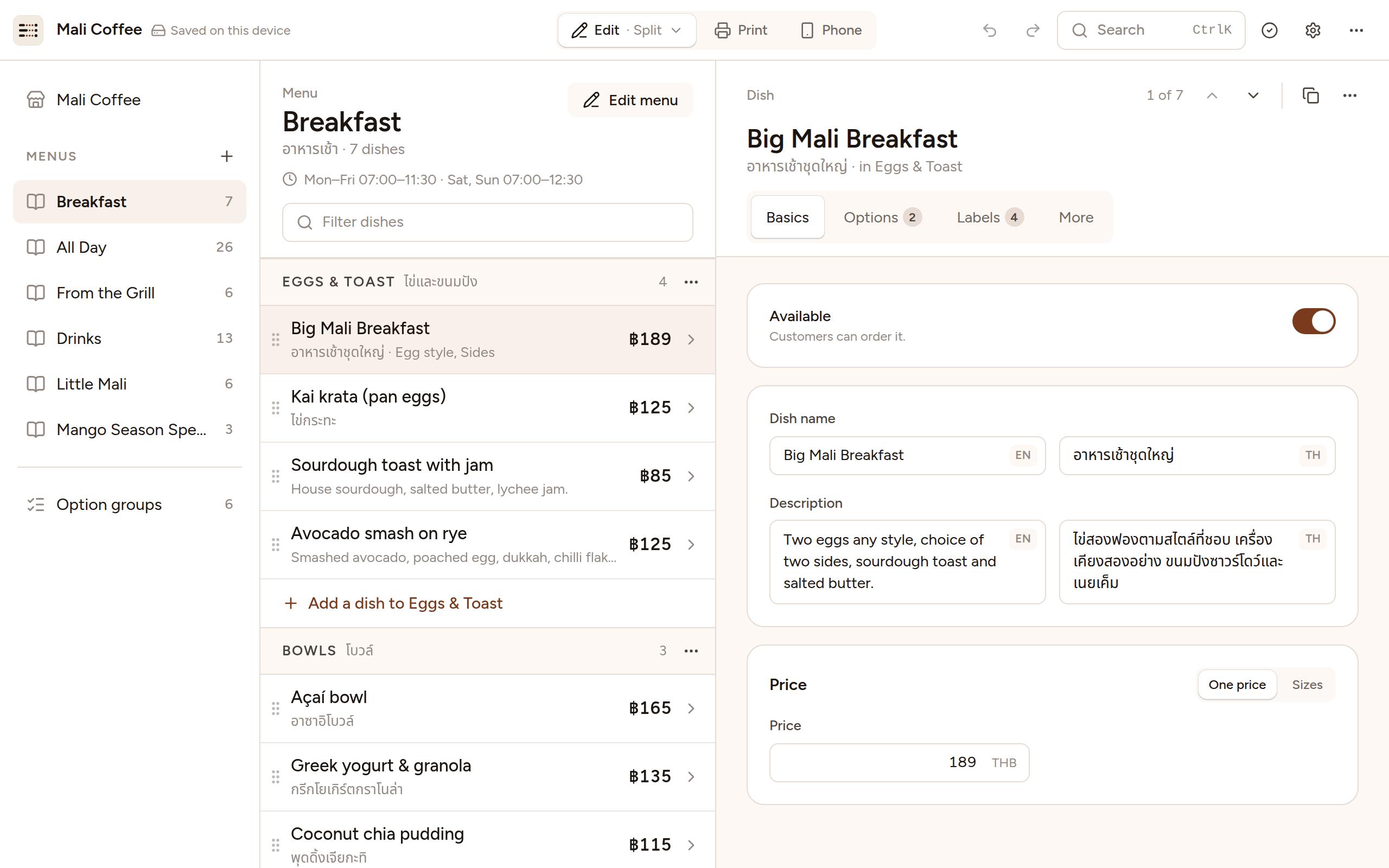Select the Basics tab
Screen dimensions: 1389x868
tap(787, 217)
